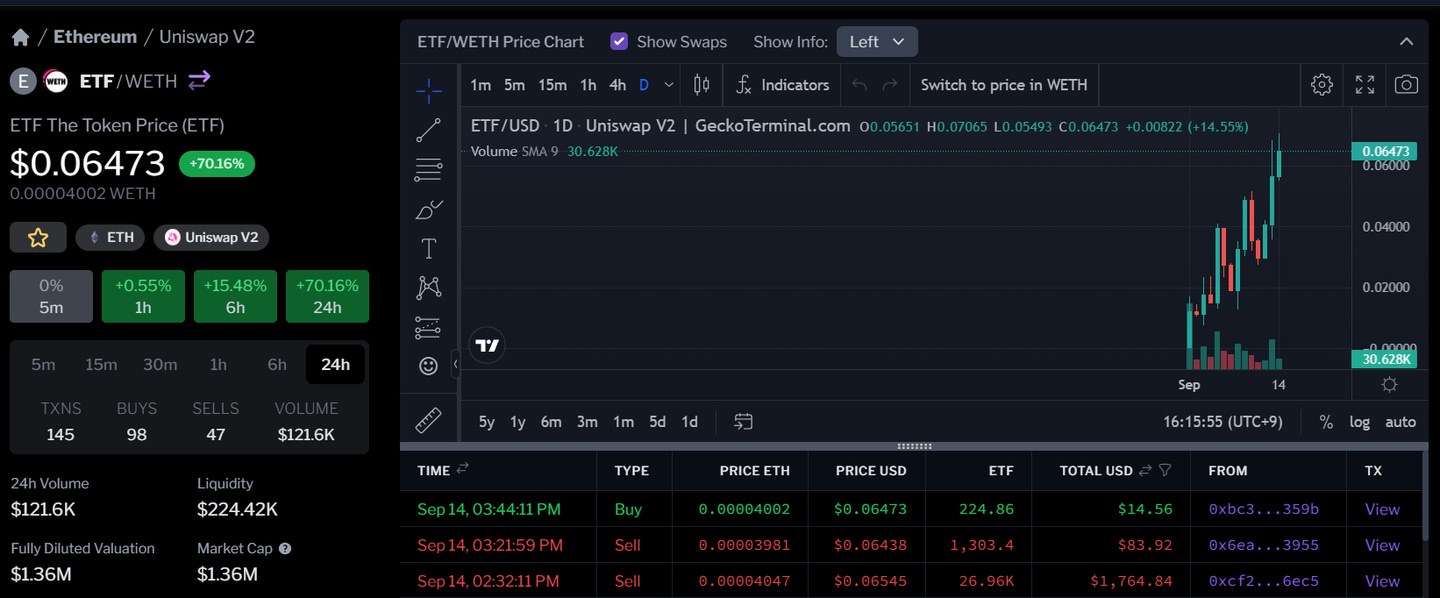1440x598 pixels.
Task: Open chart settings gear icon
Action: click(1322, 85)
